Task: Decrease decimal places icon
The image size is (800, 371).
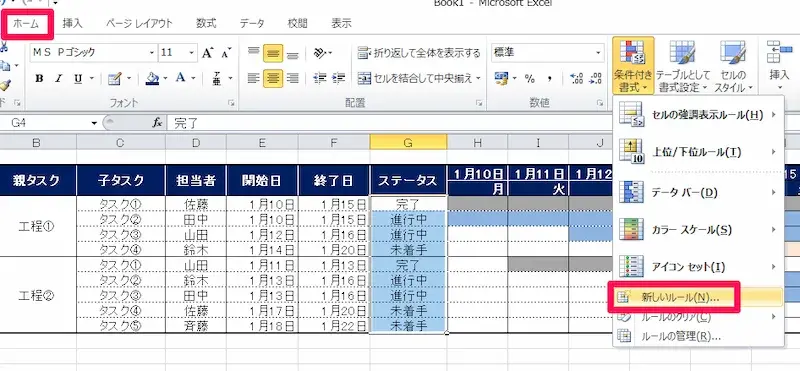Action: click(x=595, y=79)
